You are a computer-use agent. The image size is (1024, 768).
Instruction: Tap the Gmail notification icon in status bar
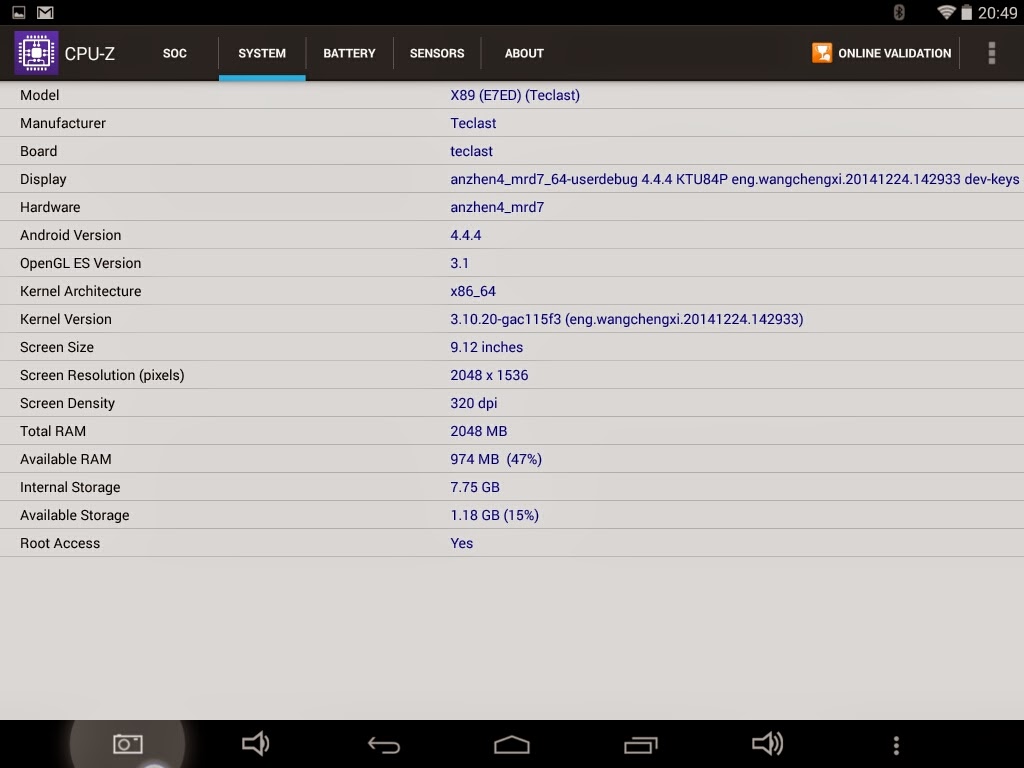click(x=45, y=12)
